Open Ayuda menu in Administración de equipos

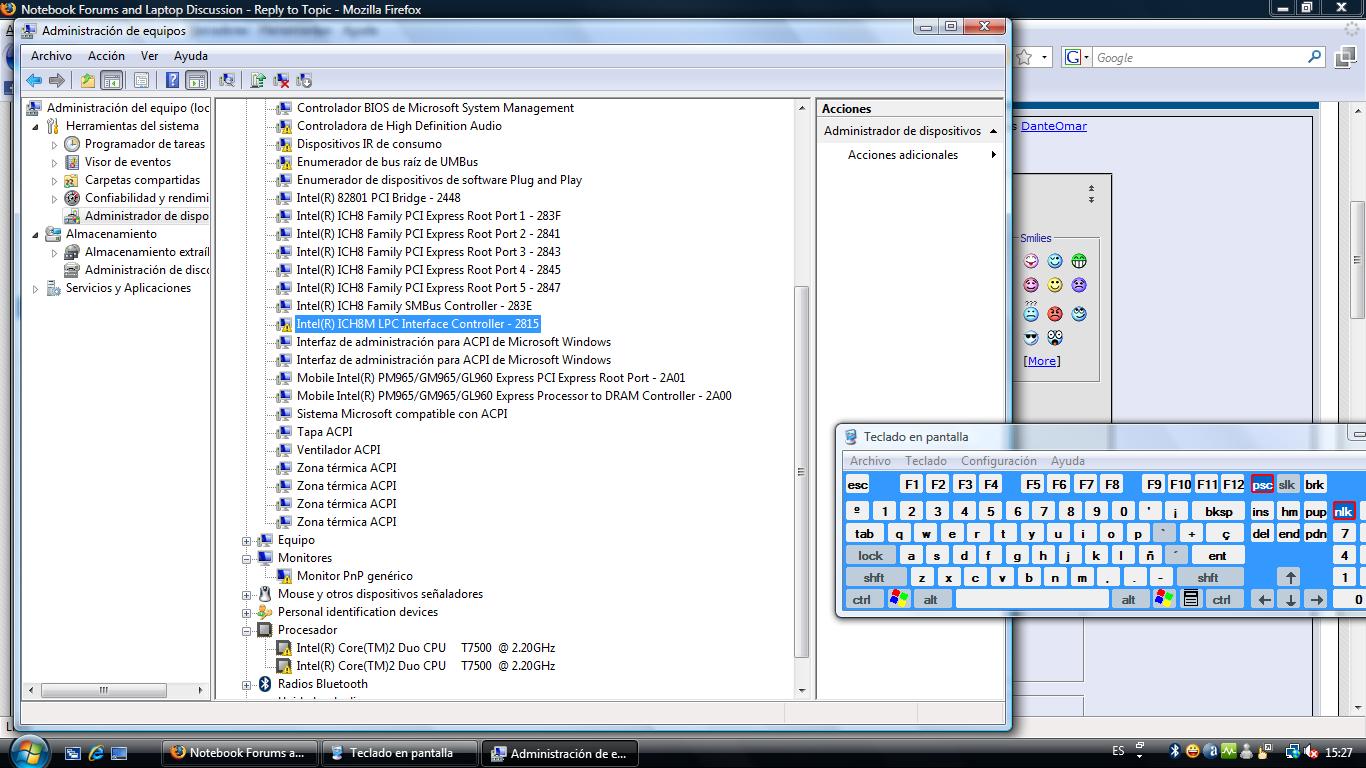(191, 56)
